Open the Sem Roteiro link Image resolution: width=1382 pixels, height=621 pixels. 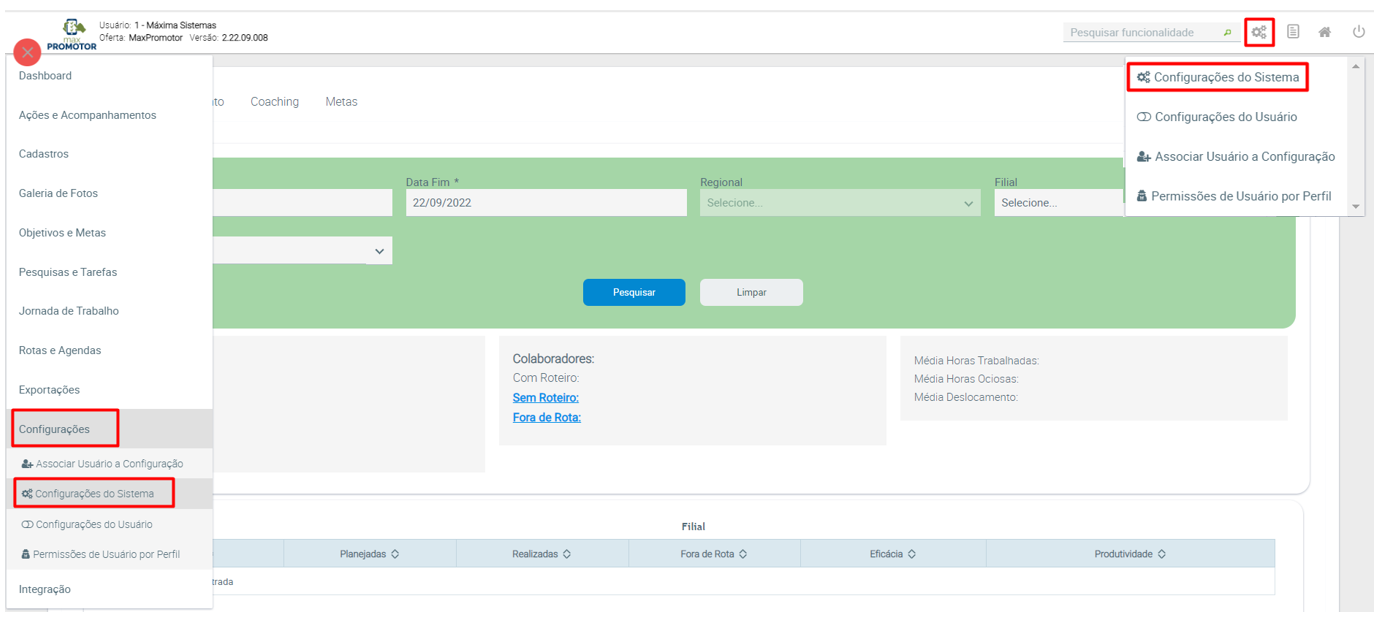545,398
